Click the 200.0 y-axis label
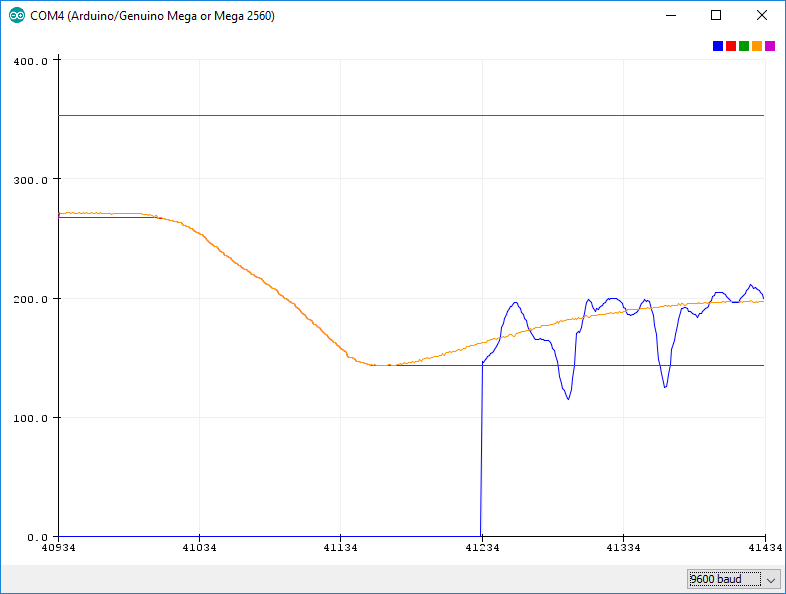The width and height of the screenshot is (786, 594). [x=31, y=299]
